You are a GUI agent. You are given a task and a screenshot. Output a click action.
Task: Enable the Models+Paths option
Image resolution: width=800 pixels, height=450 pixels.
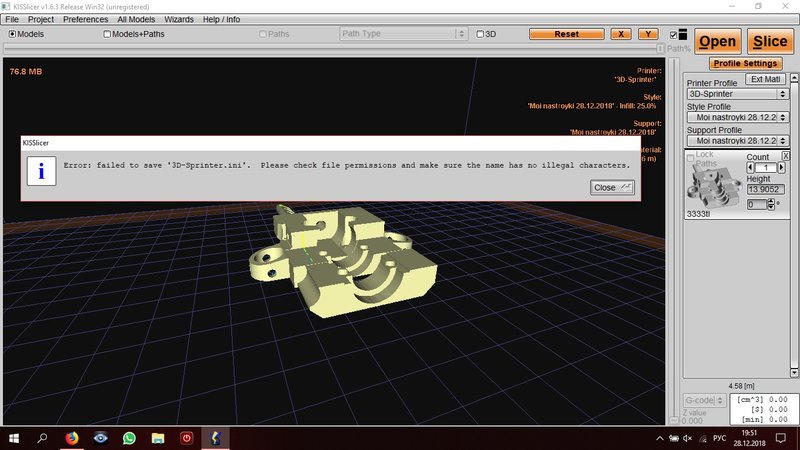click(108, 34)
